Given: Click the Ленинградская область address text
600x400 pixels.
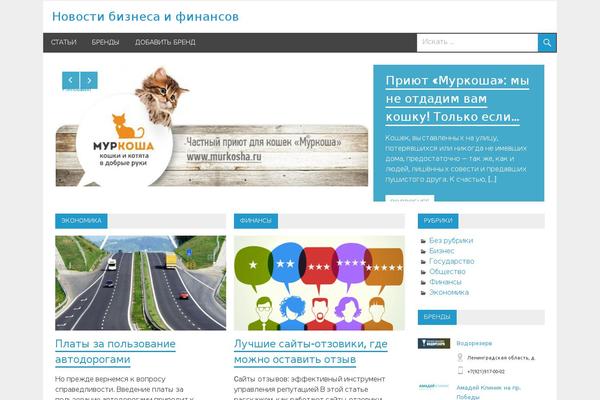Looking at the screenshot, I should tap(501, 358).
